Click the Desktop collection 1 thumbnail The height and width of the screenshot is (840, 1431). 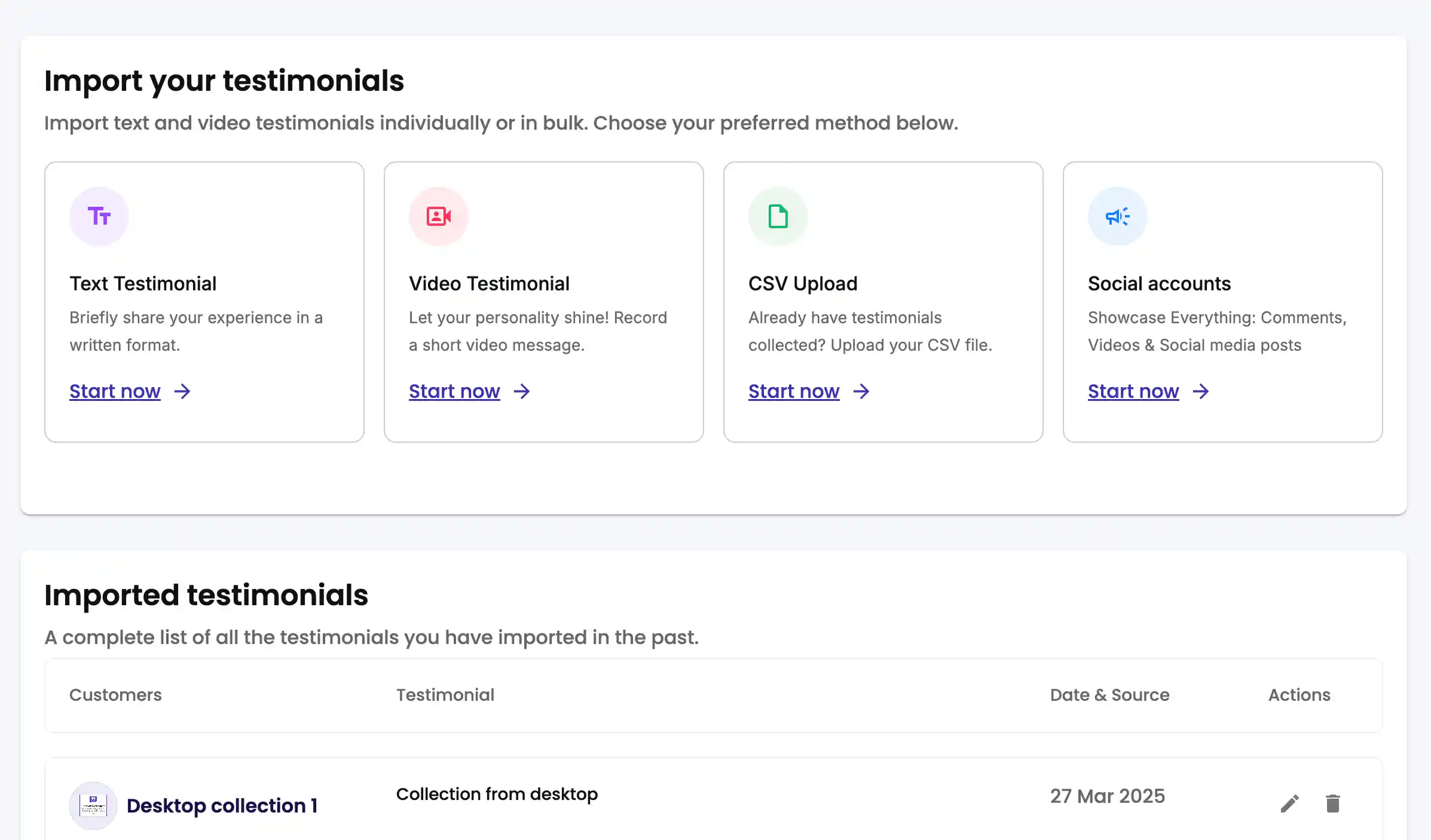(93, 805)
